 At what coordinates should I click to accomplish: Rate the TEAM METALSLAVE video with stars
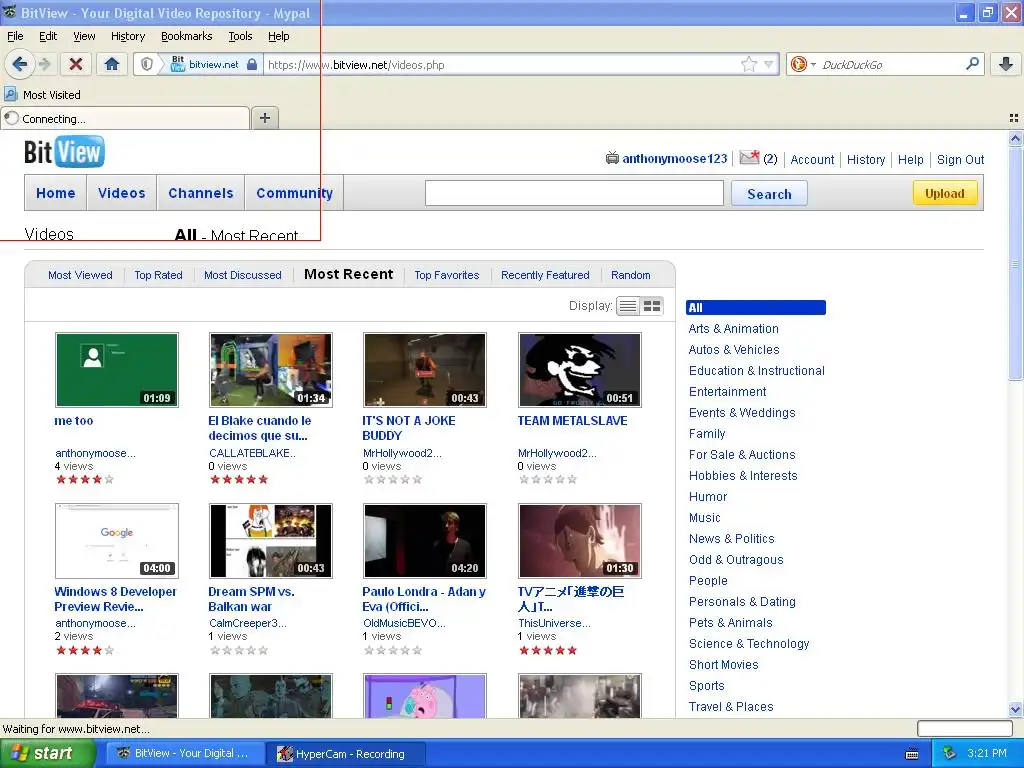(x=548, y=479)
